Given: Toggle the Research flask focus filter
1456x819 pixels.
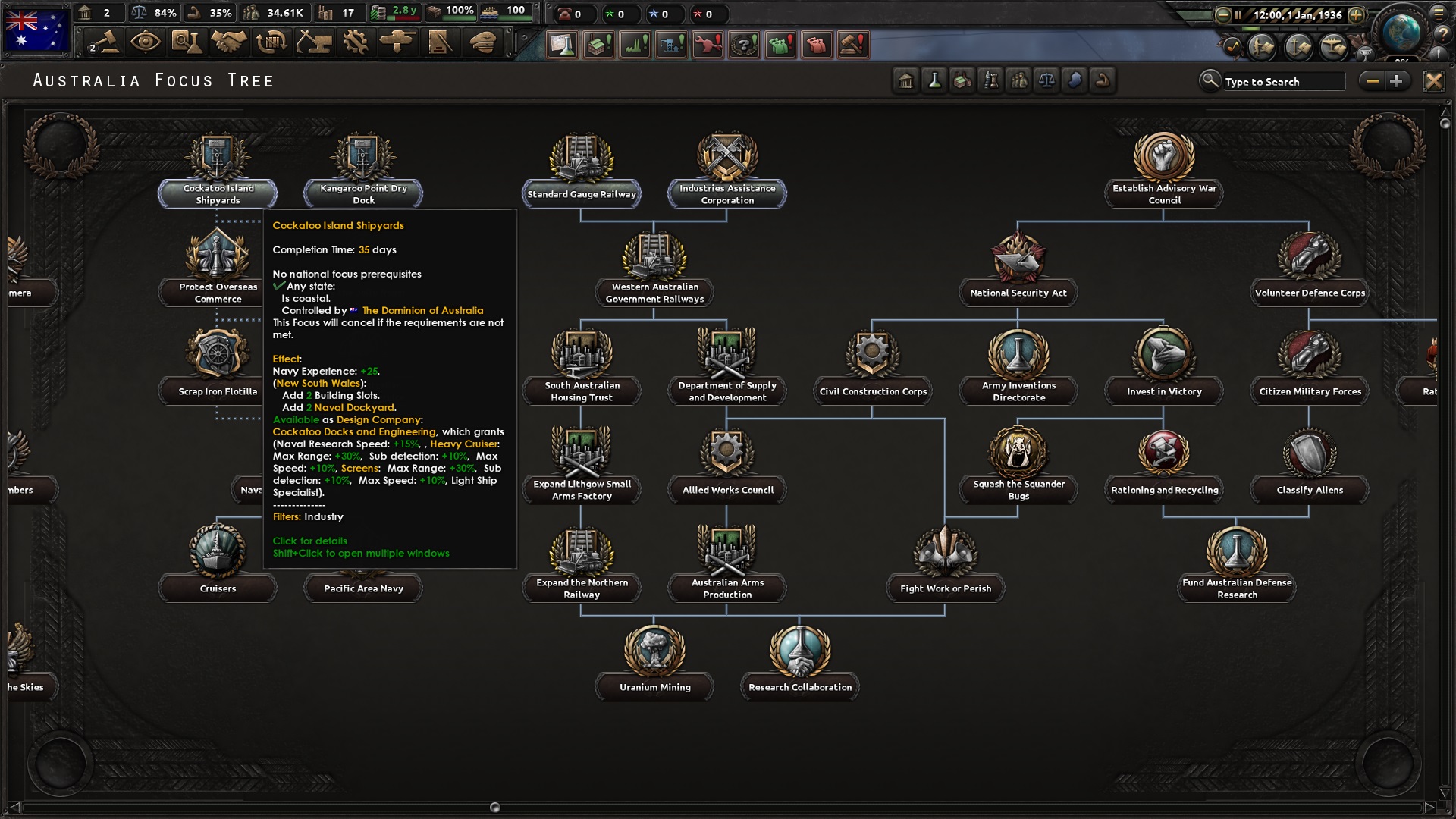Looking at the screenshot, I should point(934,80).
